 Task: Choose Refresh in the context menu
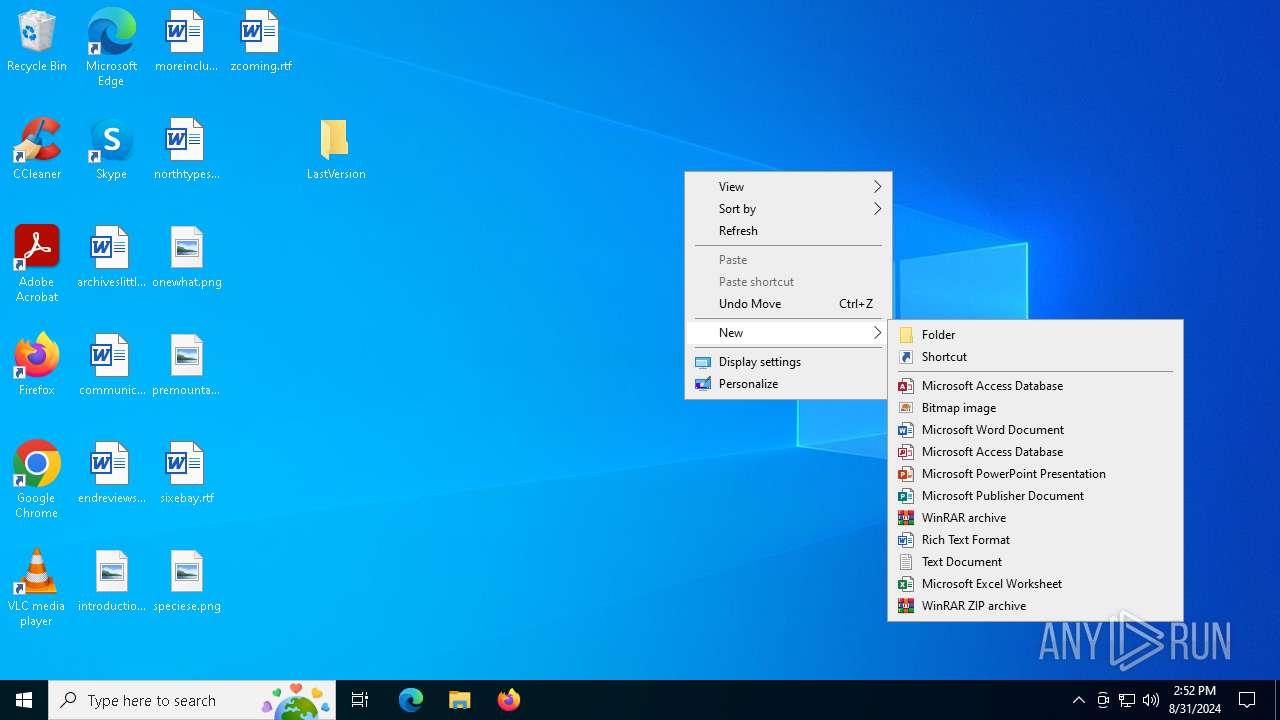pyautogui.click(x=788, y=231)
